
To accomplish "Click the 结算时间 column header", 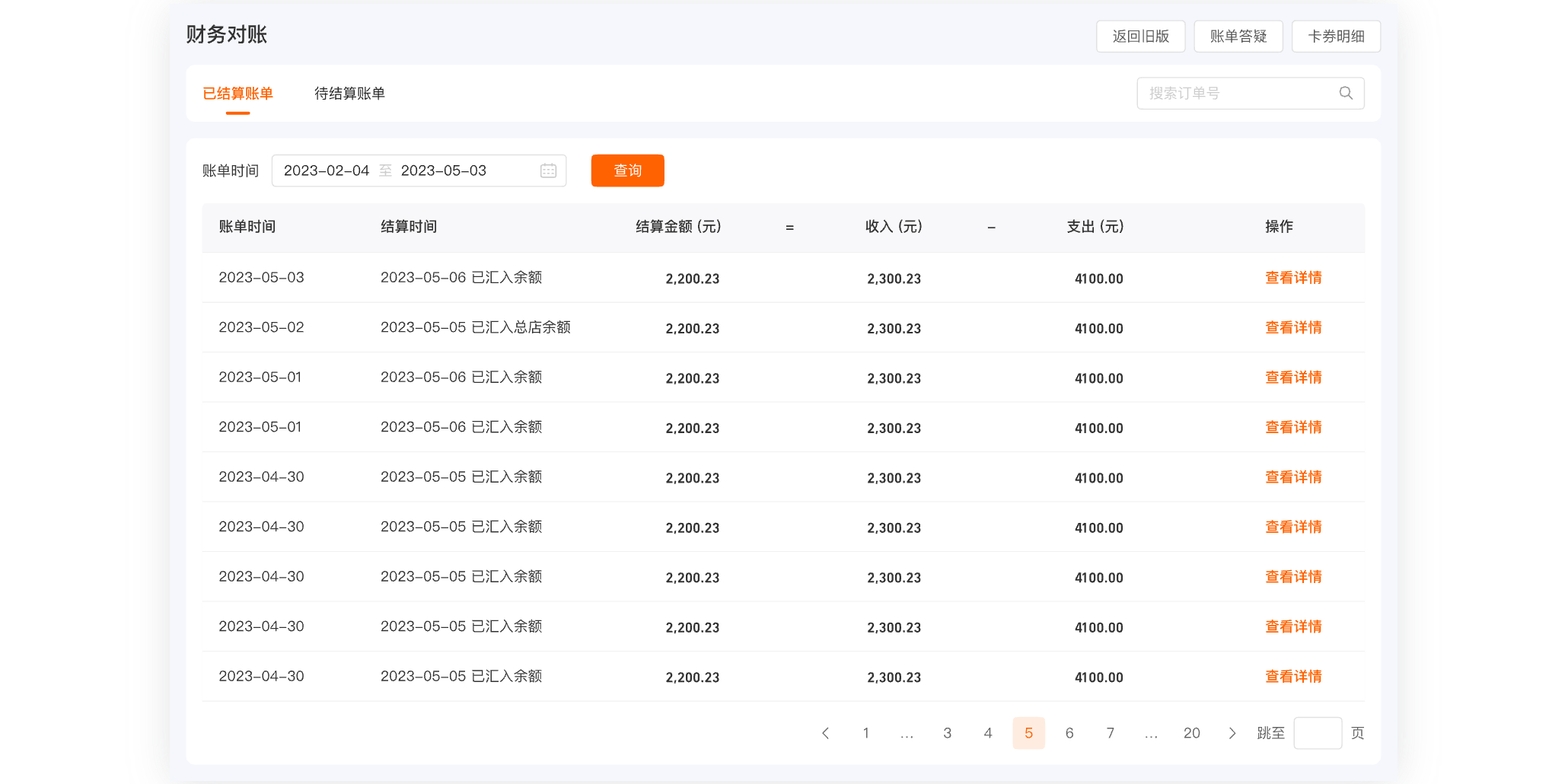I will [x=409, y=227].
